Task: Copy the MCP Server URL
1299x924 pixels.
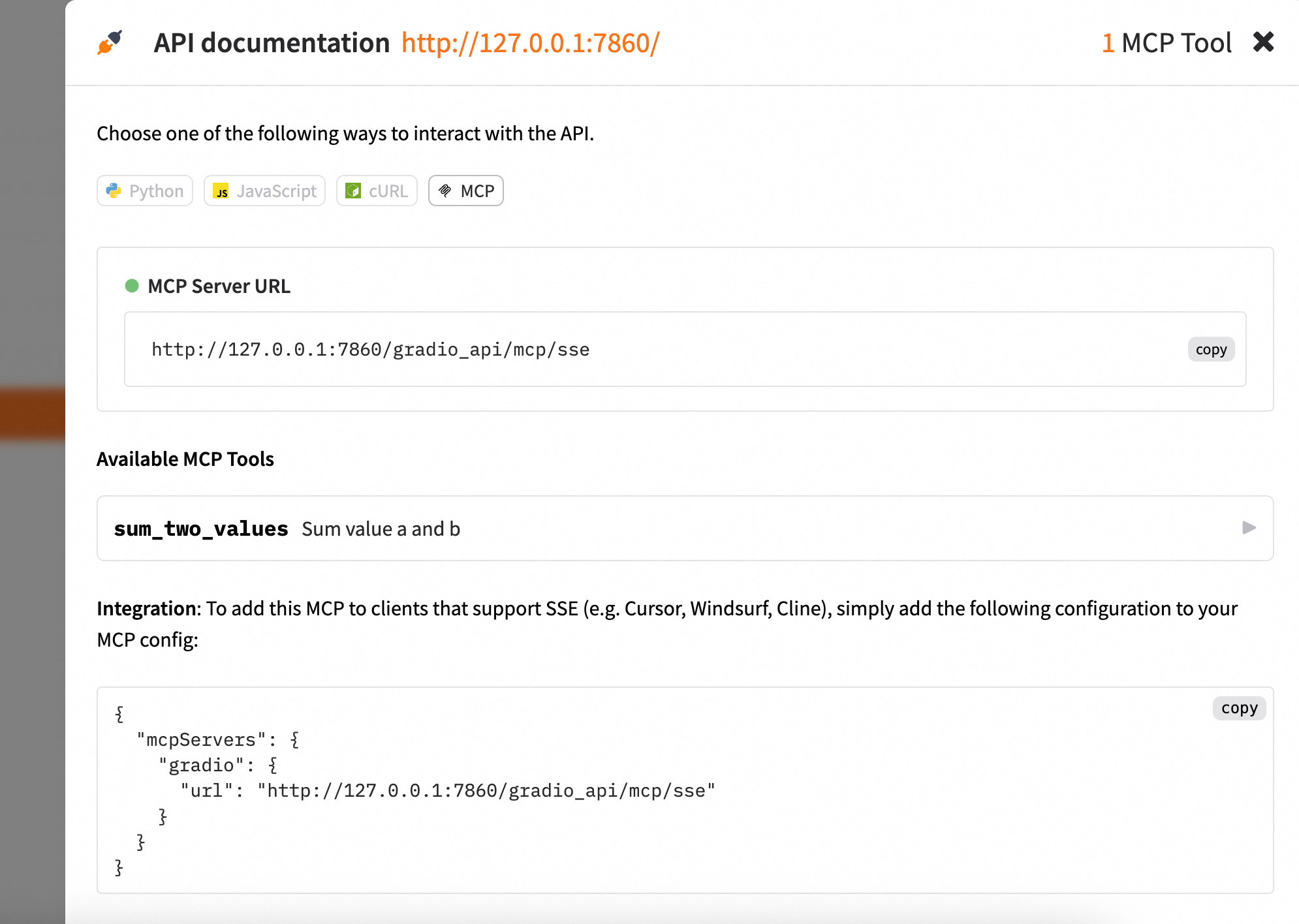Action: pos(1211,349)
